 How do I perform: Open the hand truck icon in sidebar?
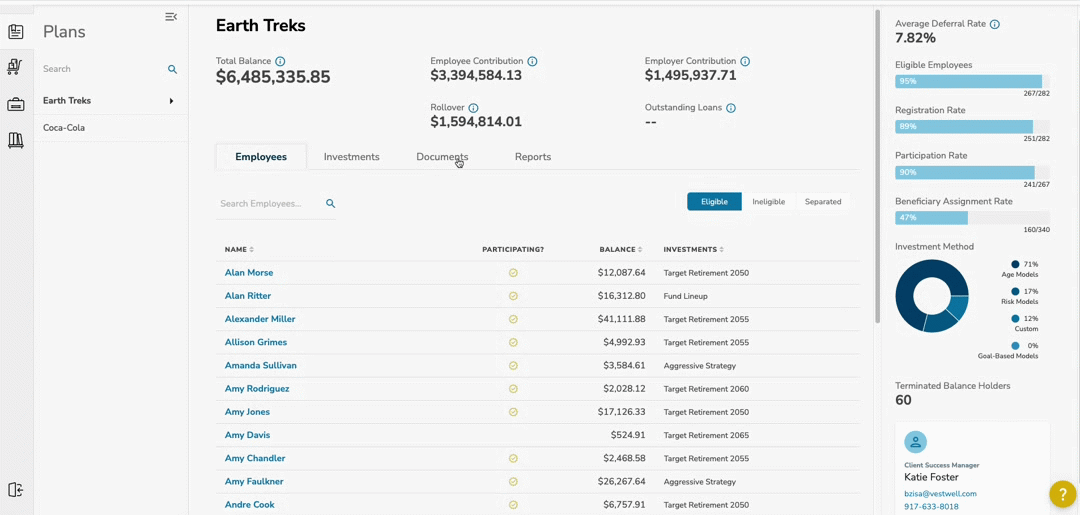tap(16, 67)
